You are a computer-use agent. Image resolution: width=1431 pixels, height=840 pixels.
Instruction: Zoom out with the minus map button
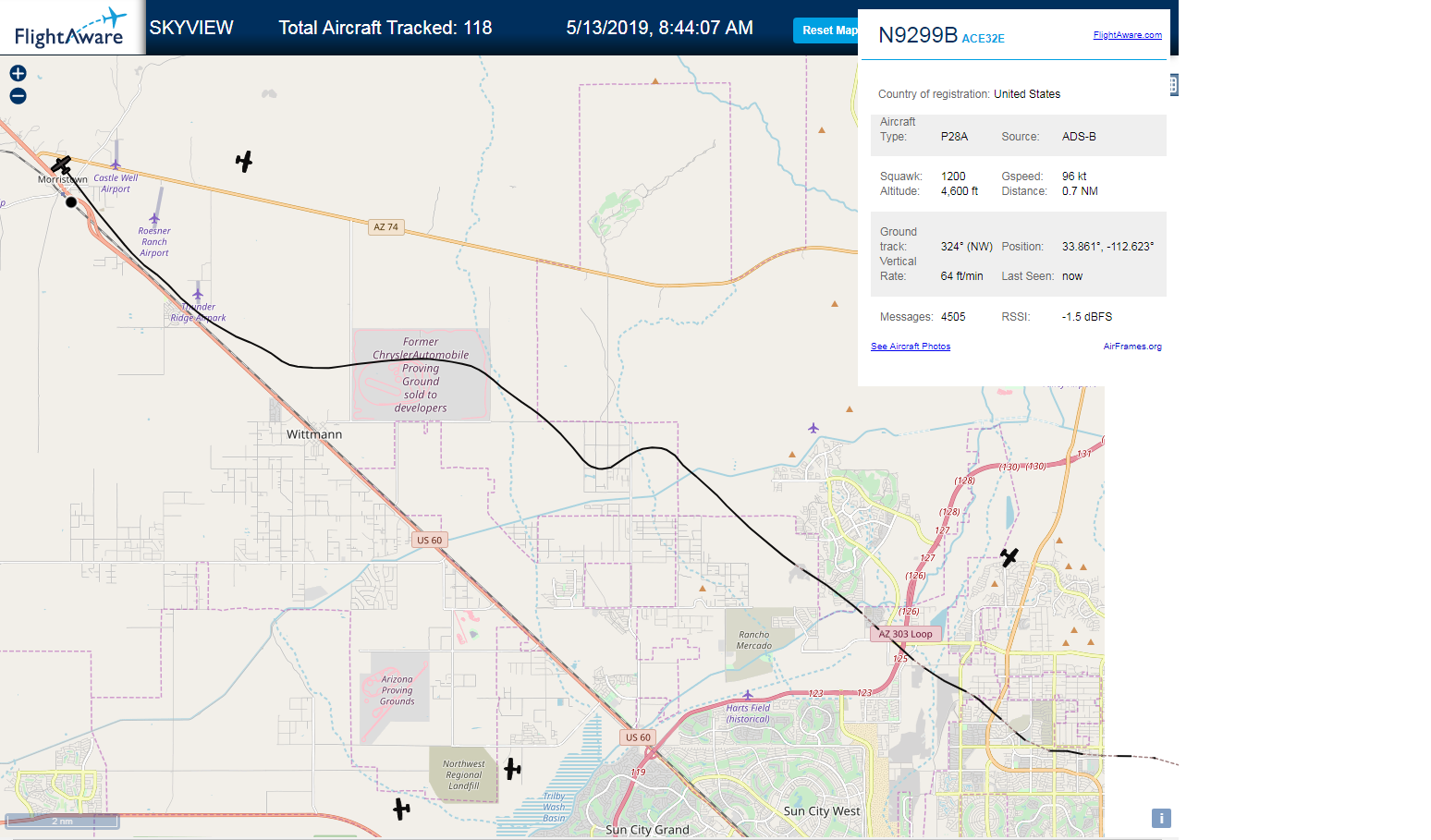click(18, 96)
